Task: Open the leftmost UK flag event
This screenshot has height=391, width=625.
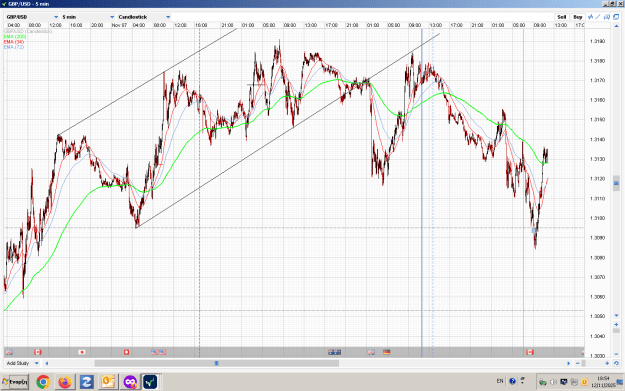Action: pos(9,352)
